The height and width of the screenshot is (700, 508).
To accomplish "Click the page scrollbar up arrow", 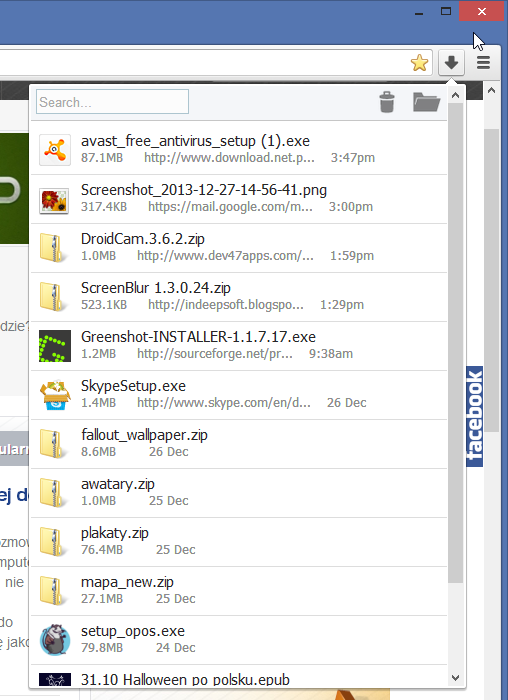I will click(x=491, y=91).
